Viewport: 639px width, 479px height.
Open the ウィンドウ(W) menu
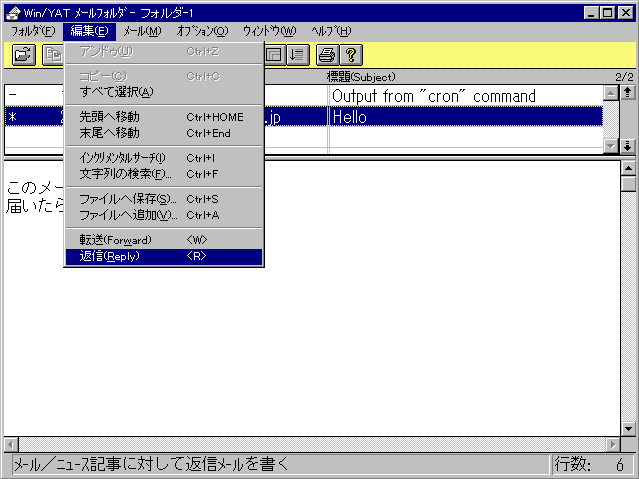(x=269, y=31)
